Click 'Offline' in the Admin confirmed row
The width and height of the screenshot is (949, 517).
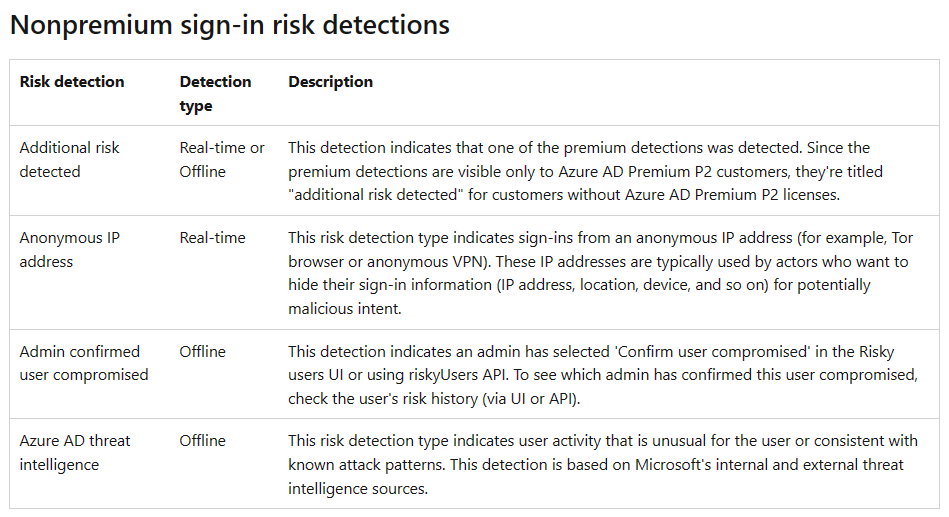pos(203,352)
